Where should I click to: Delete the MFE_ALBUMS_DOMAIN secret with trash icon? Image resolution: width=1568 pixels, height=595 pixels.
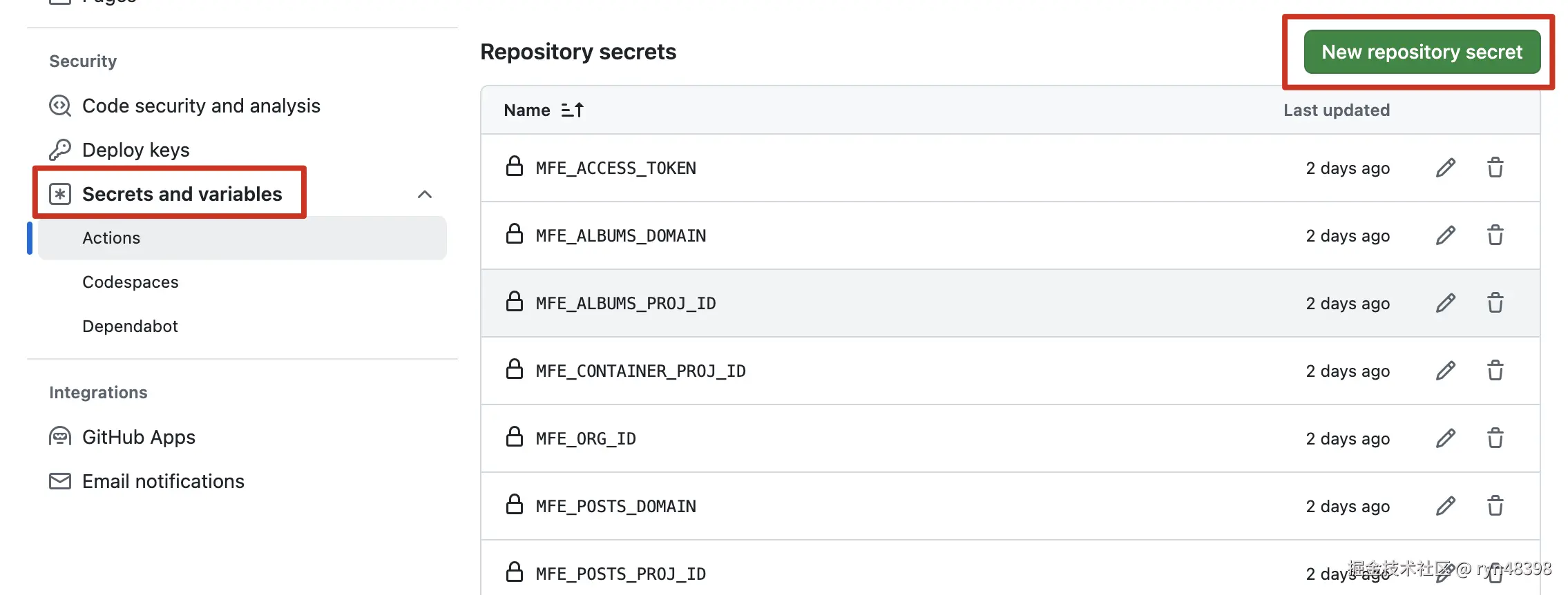point(1495,235)
